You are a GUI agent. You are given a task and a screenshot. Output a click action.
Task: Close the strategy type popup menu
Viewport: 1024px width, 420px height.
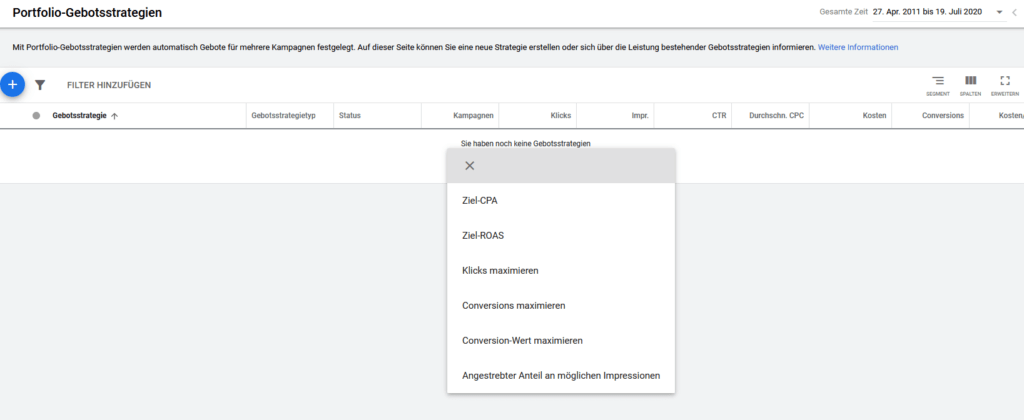click(x=469, y=166)
